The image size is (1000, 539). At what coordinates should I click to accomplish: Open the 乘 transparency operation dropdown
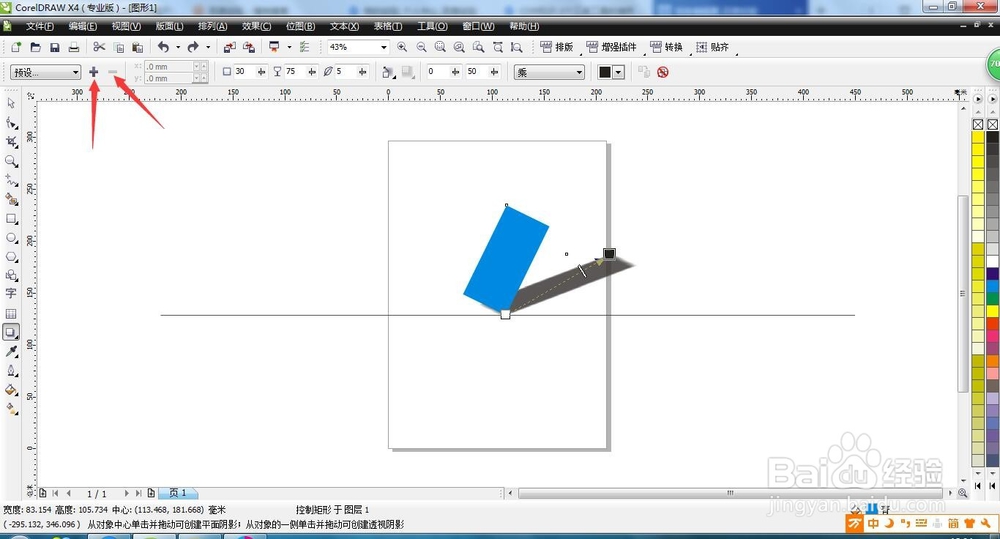pos(549,73)
